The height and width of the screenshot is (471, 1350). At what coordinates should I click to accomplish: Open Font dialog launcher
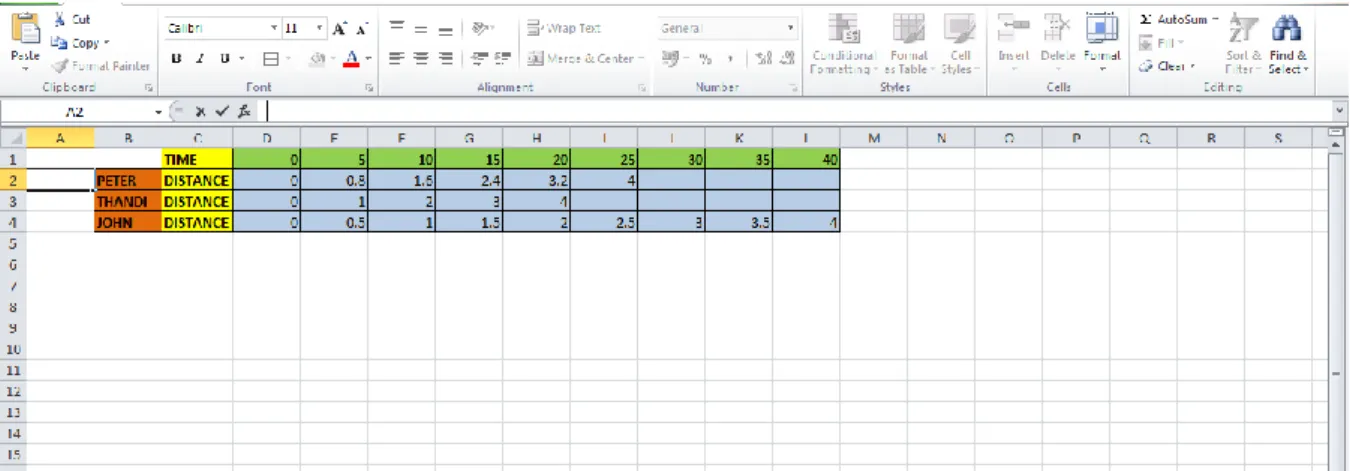[x=369, y=88]
